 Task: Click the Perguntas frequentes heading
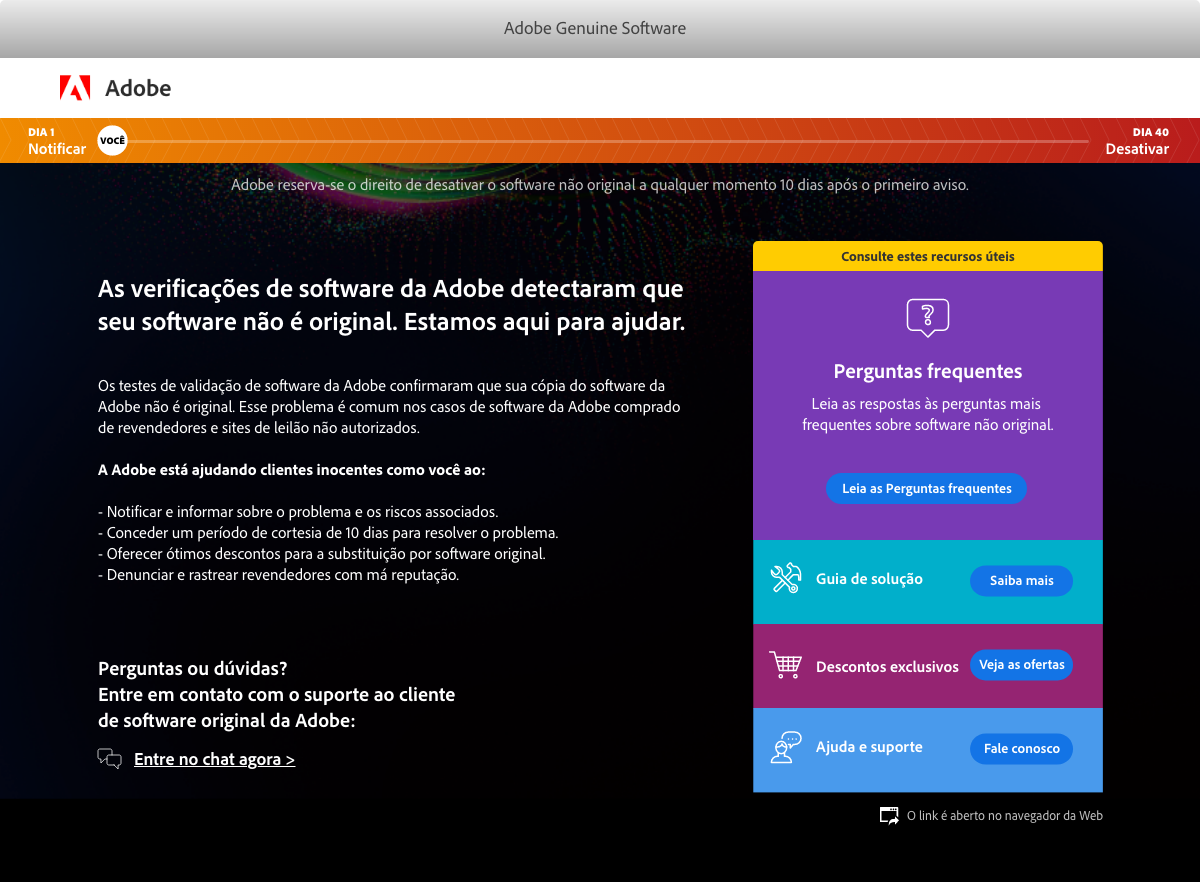pos(927,371)
